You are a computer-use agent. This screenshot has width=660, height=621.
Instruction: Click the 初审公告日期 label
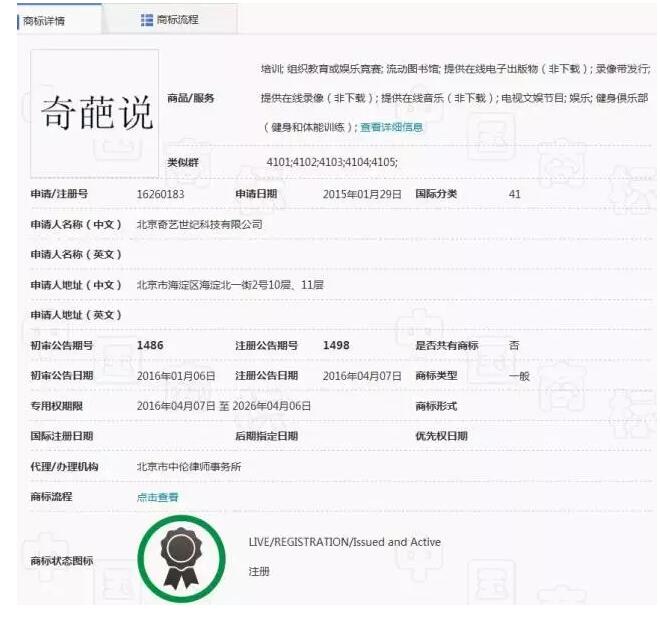pos(61,376)
